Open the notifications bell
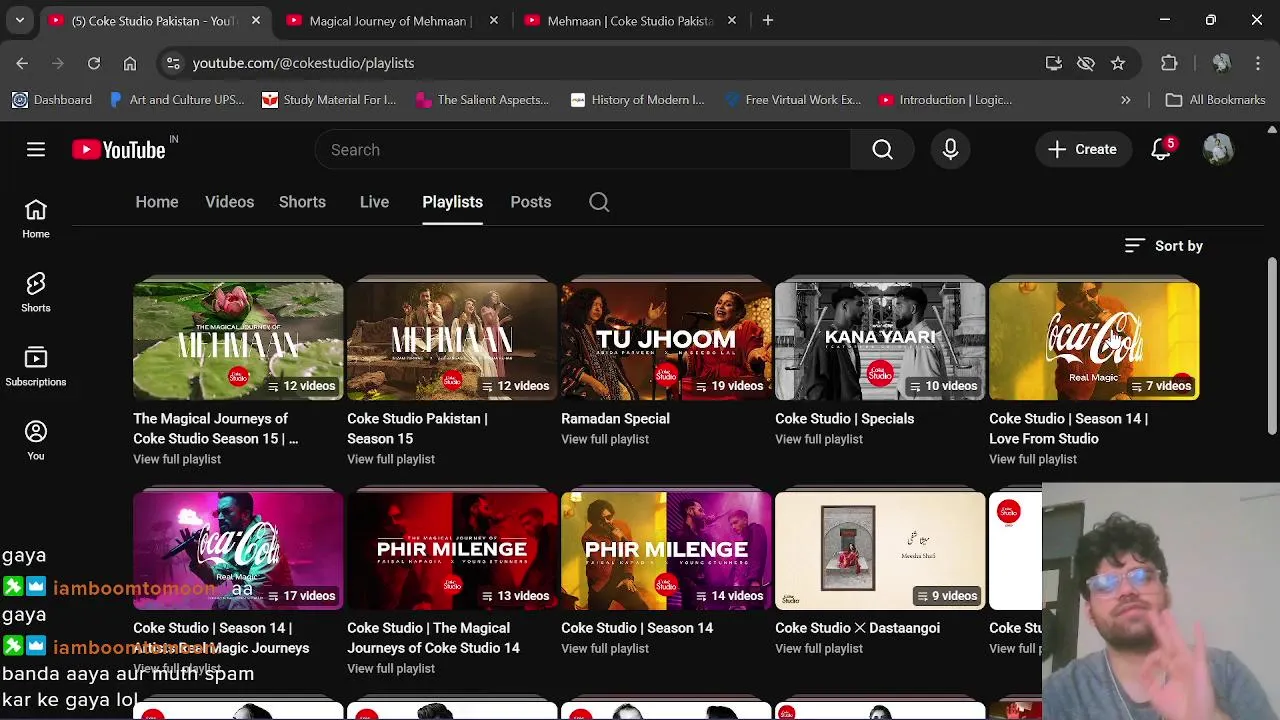This screenshot has height=720, width=1280. coord(1161,149)
